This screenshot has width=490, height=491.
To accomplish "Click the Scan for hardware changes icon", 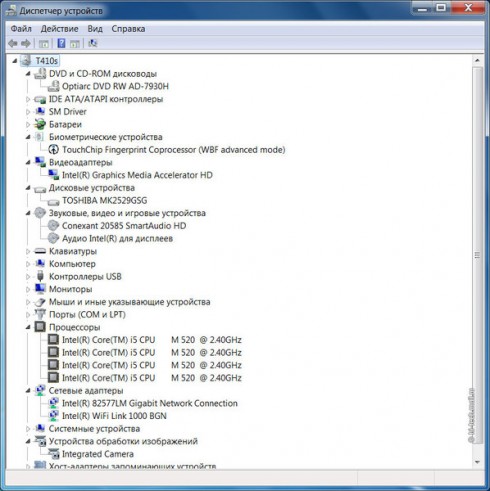I will [x=93, y=43].
